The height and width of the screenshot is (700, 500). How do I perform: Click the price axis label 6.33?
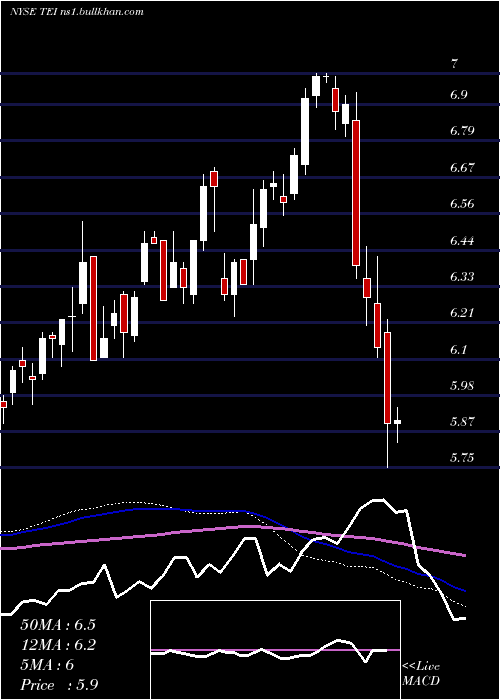461,276
